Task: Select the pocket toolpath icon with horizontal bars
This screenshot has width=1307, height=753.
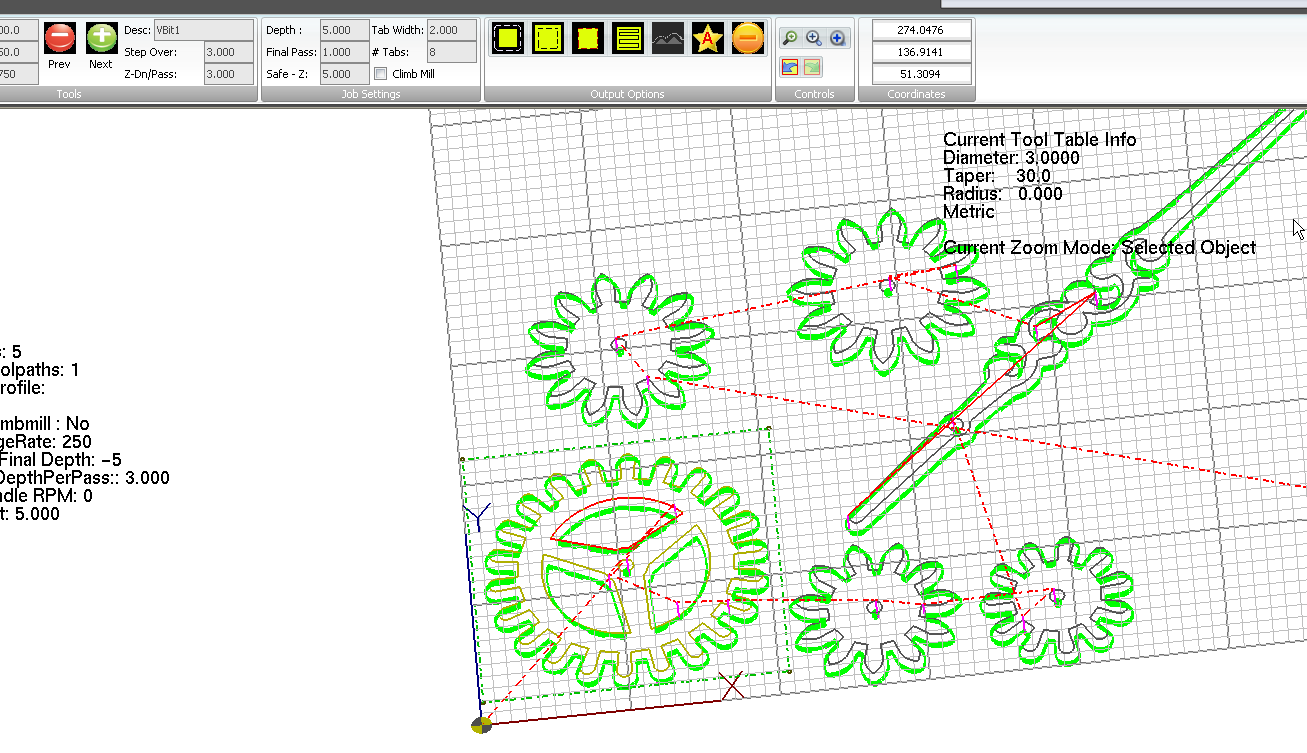Action: coord(628,39)
